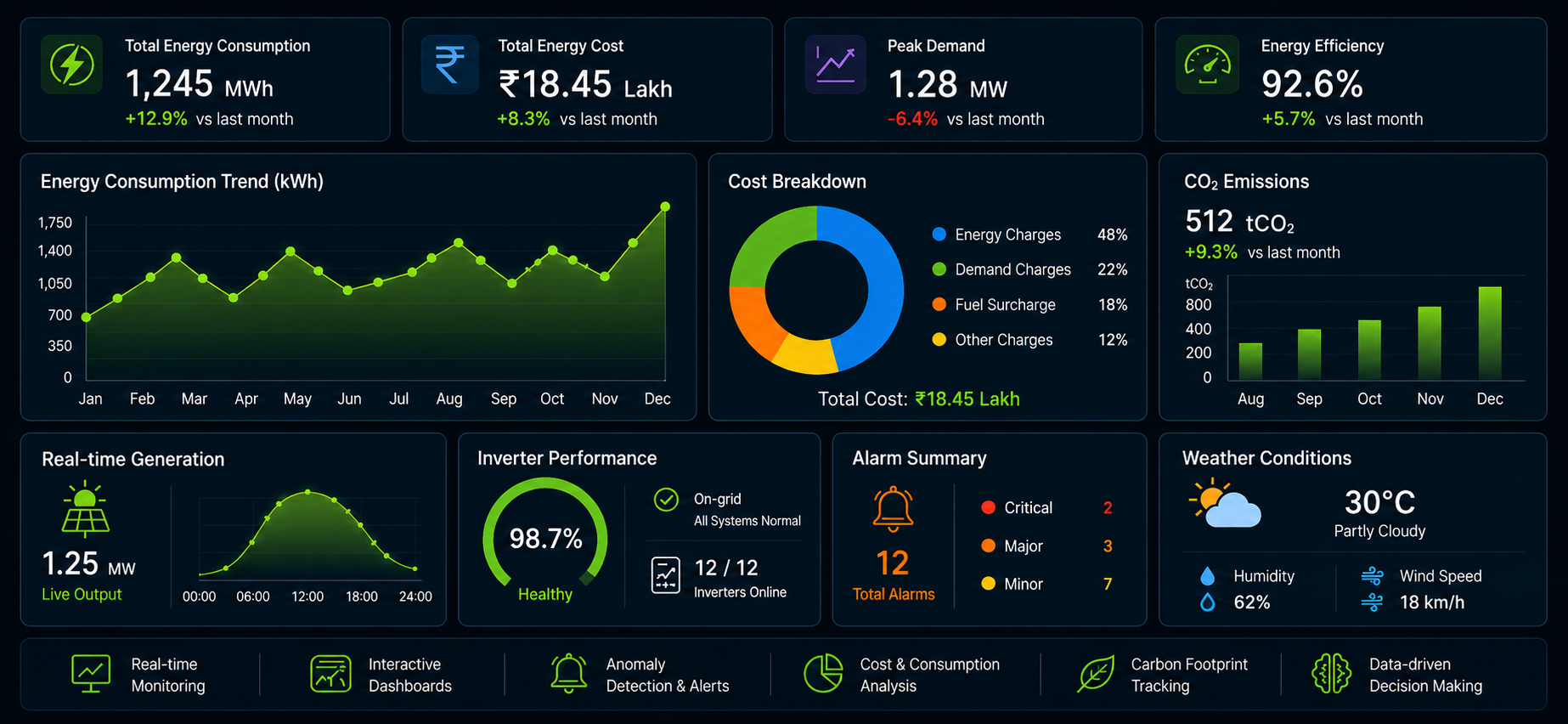
Task: Click the Carbon Footprint leaf icon
Action: click(1097, 674)
